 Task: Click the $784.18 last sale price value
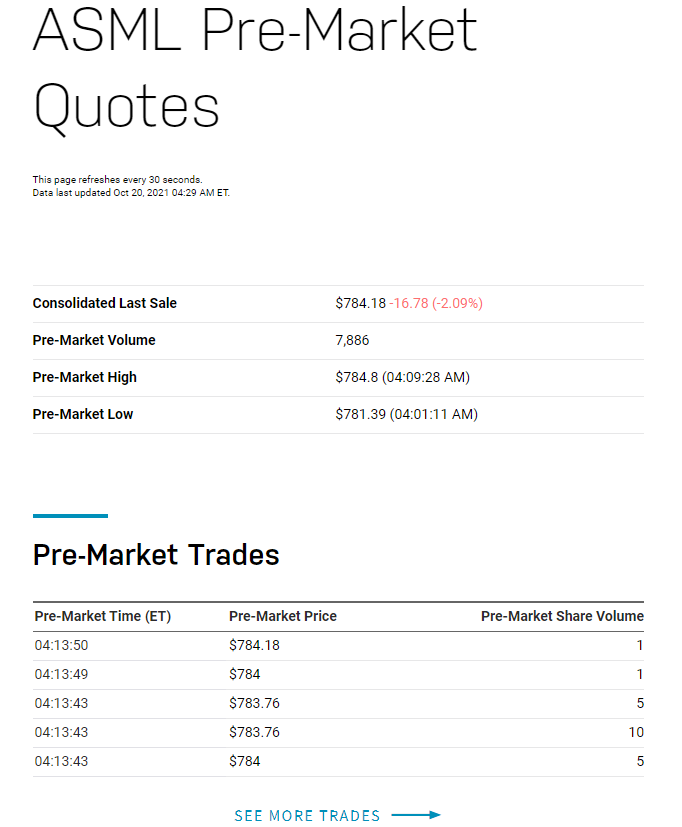coord(361,303)
